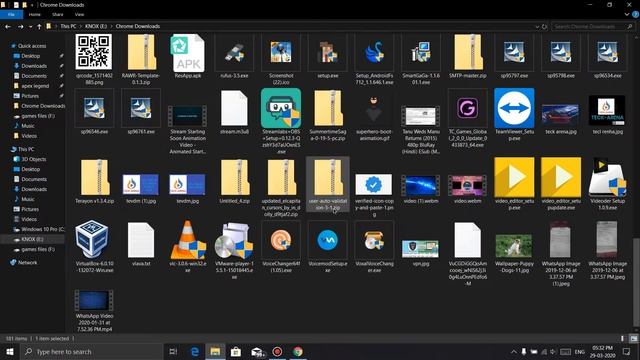Viewport: 640px width, 360px height.
Task: Select the qrcode PNG file thumbnail
Action: [94, 52]
